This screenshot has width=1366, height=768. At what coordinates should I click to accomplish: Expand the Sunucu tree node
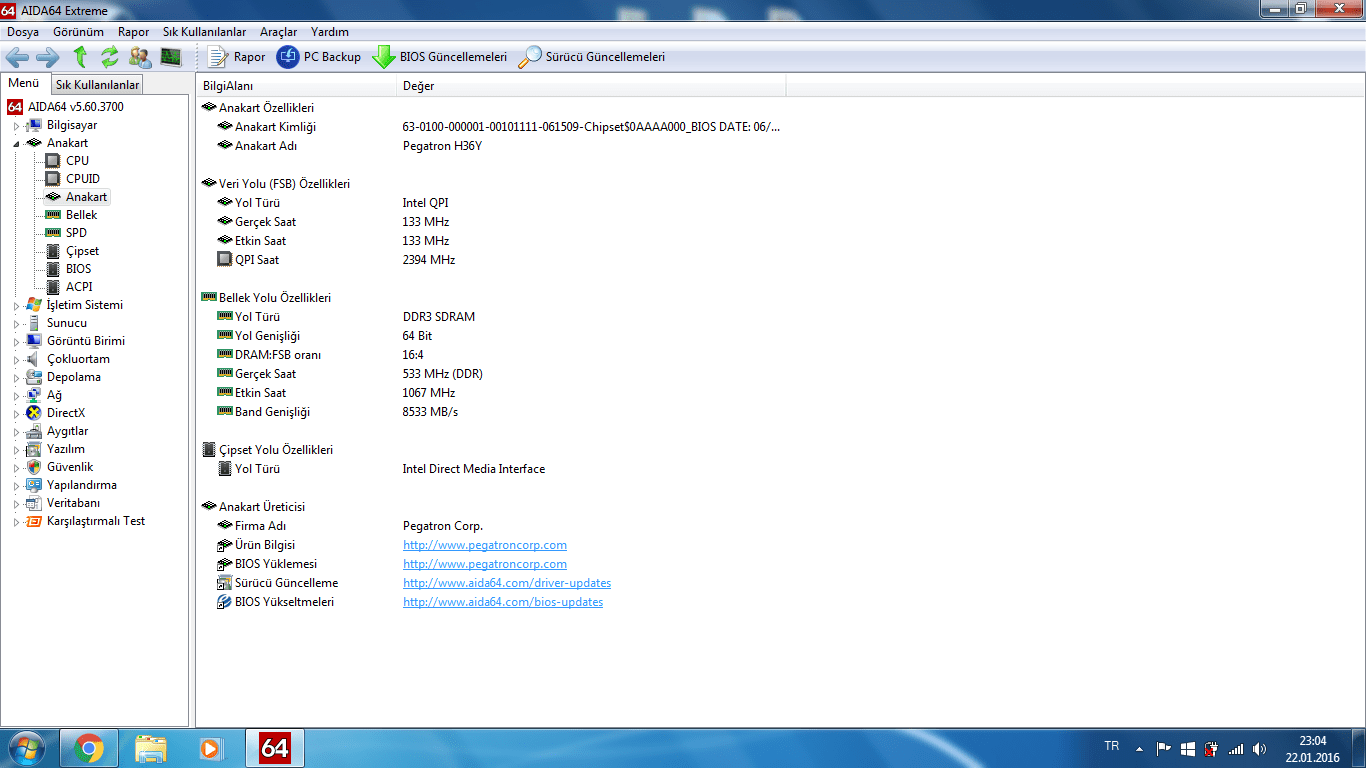16,323
